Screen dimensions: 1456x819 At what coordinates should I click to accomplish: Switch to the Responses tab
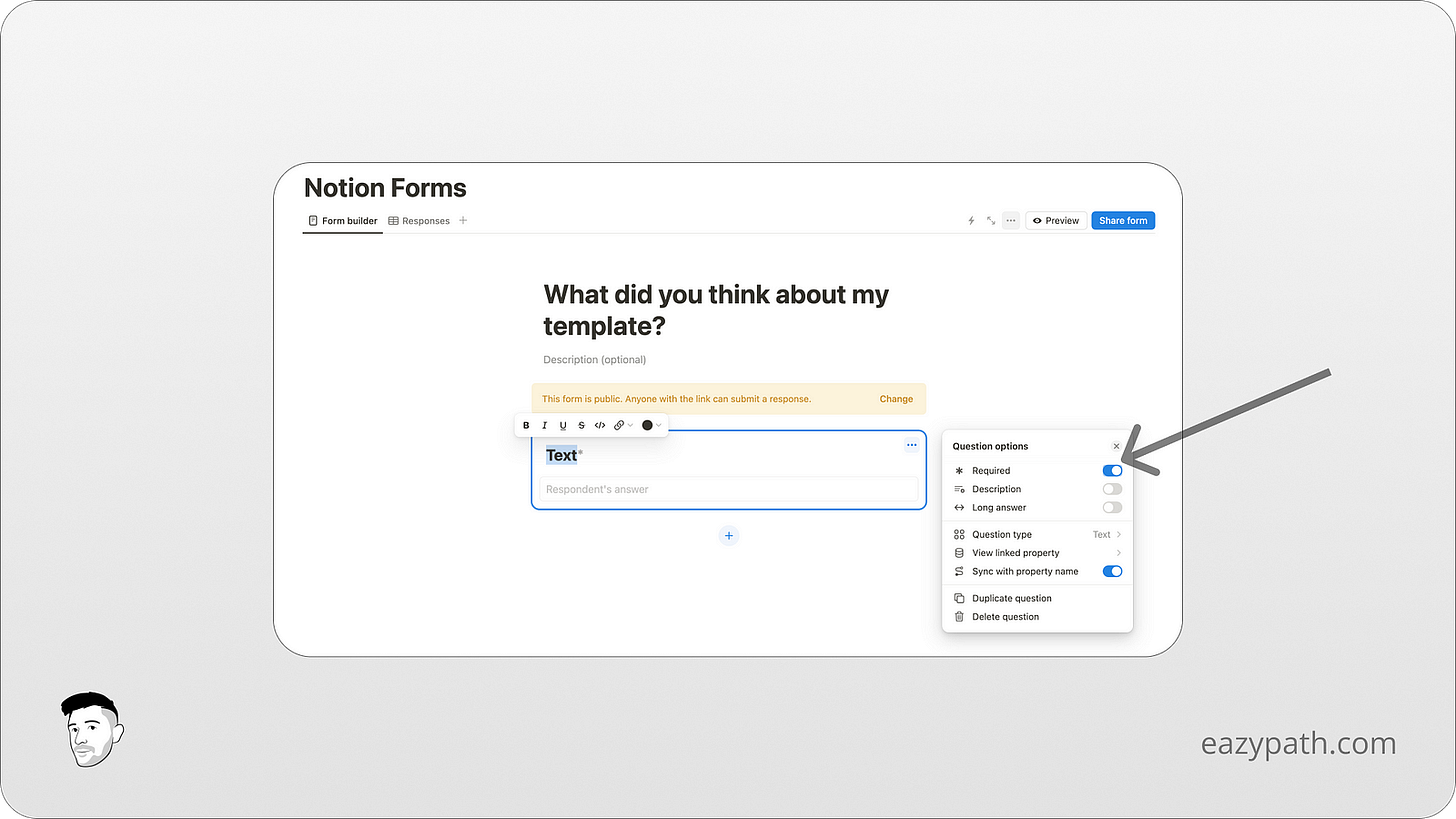click(x=419, y=221)
